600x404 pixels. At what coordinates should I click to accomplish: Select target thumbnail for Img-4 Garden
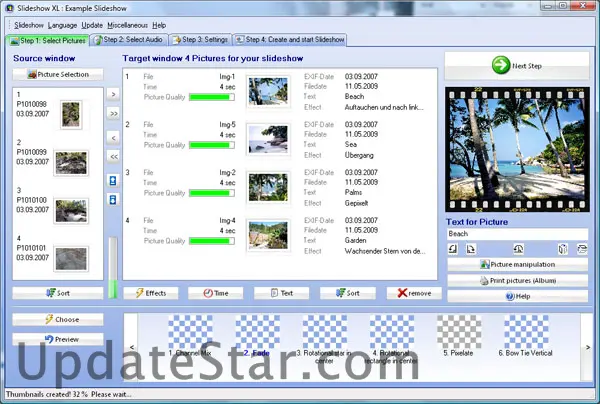tap(268, 235)
